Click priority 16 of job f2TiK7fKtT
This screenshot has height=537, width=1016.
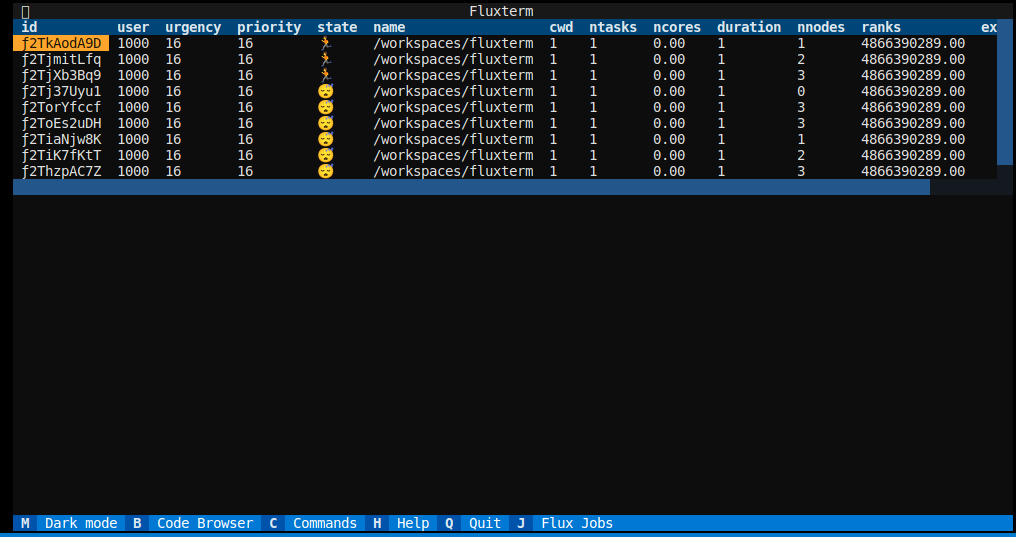coord(245,155)
